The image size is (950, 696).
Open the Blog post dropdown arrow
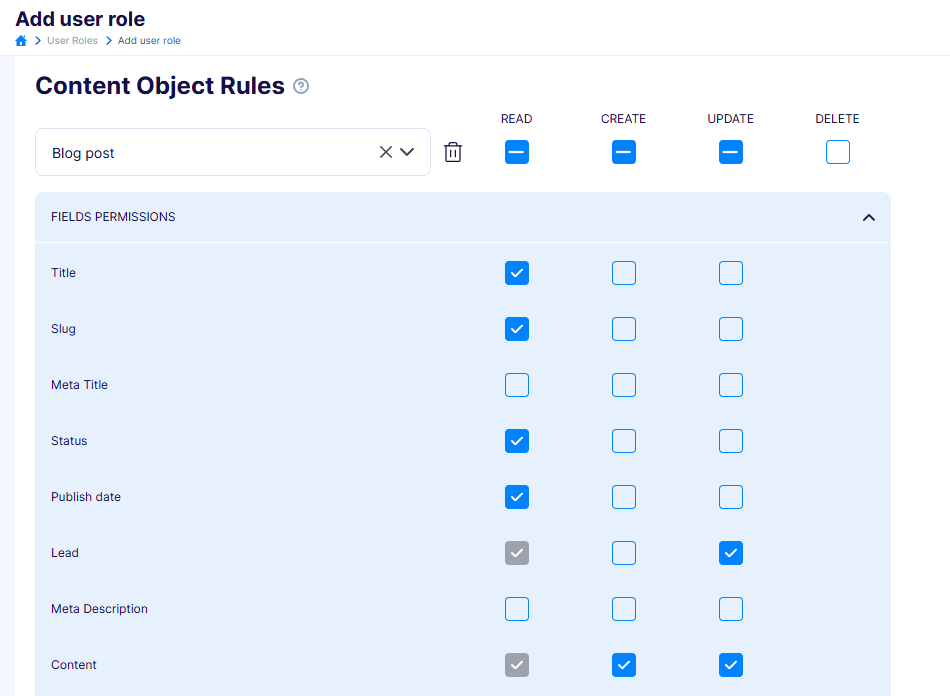(407, 152)
